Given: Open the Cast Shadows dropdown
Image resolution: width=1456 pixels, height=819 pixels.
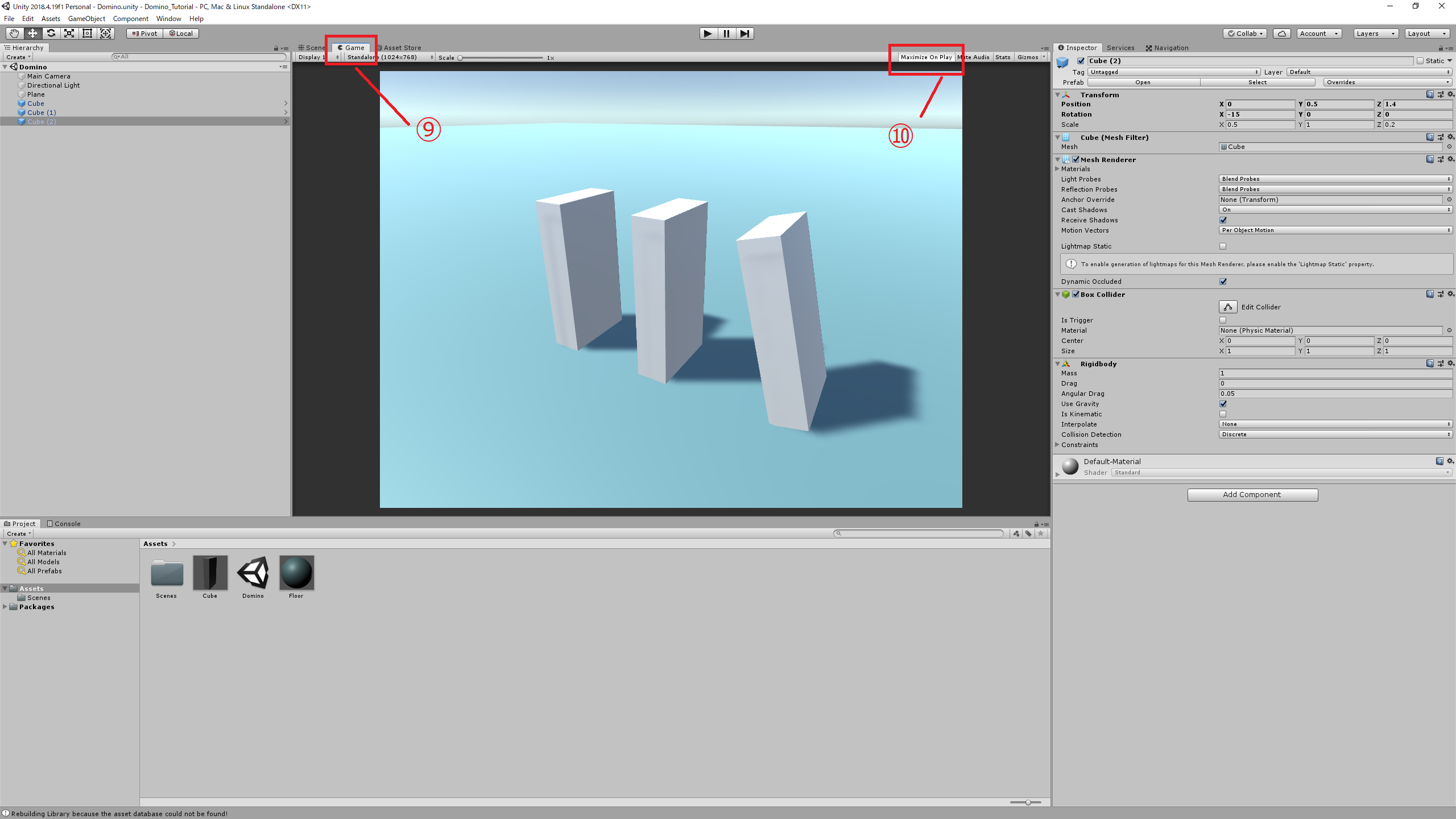Looking at the screenshot, I should coord(1335,210).
